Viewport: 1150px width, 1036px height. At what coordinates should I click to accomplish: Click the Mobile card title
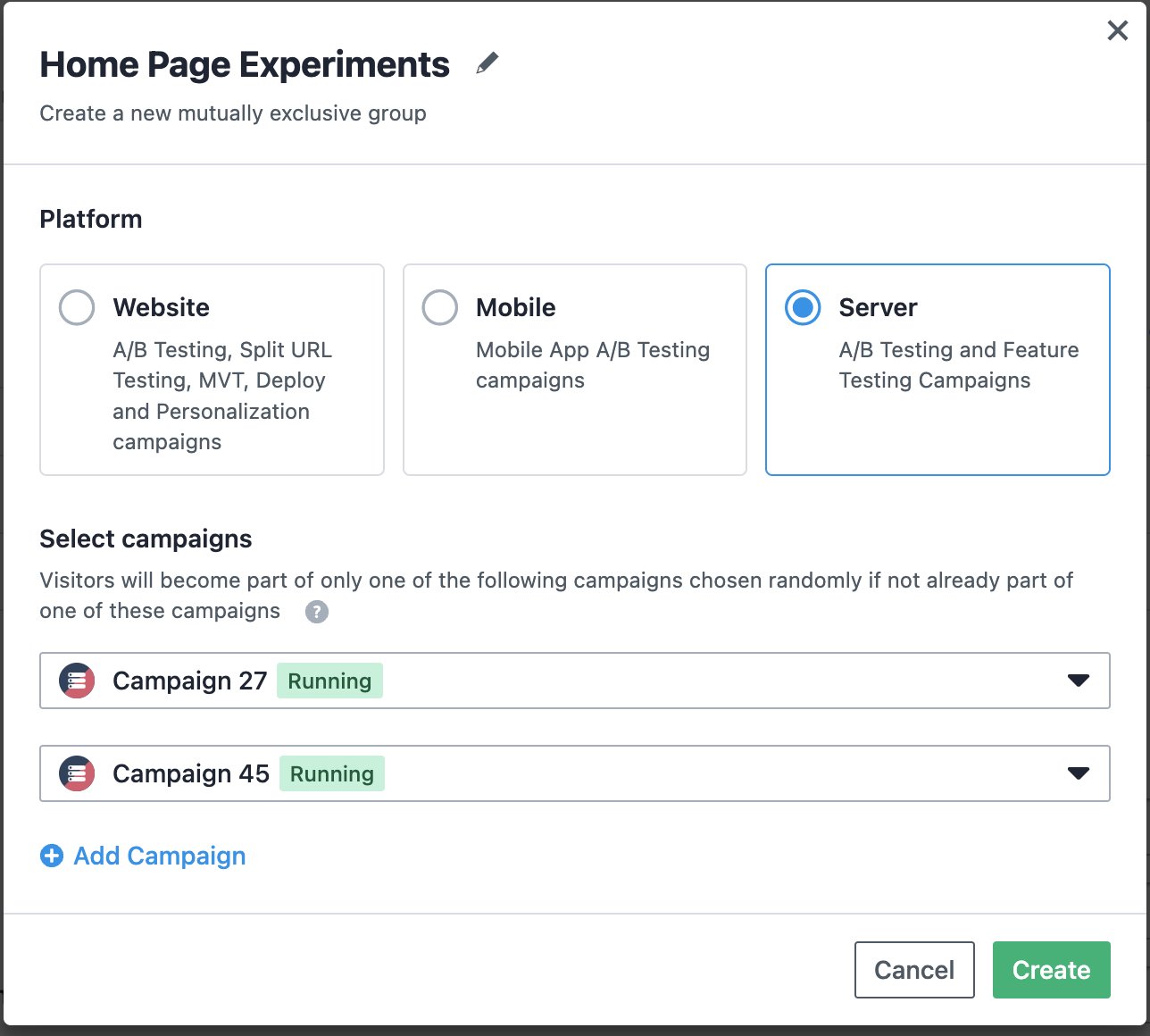(516, 307)
